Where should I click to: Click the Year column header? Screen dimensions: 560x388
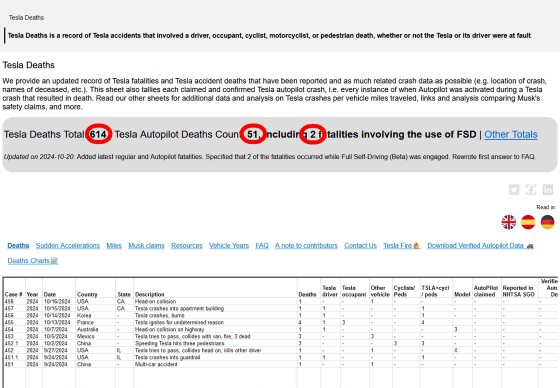(32, 294)
